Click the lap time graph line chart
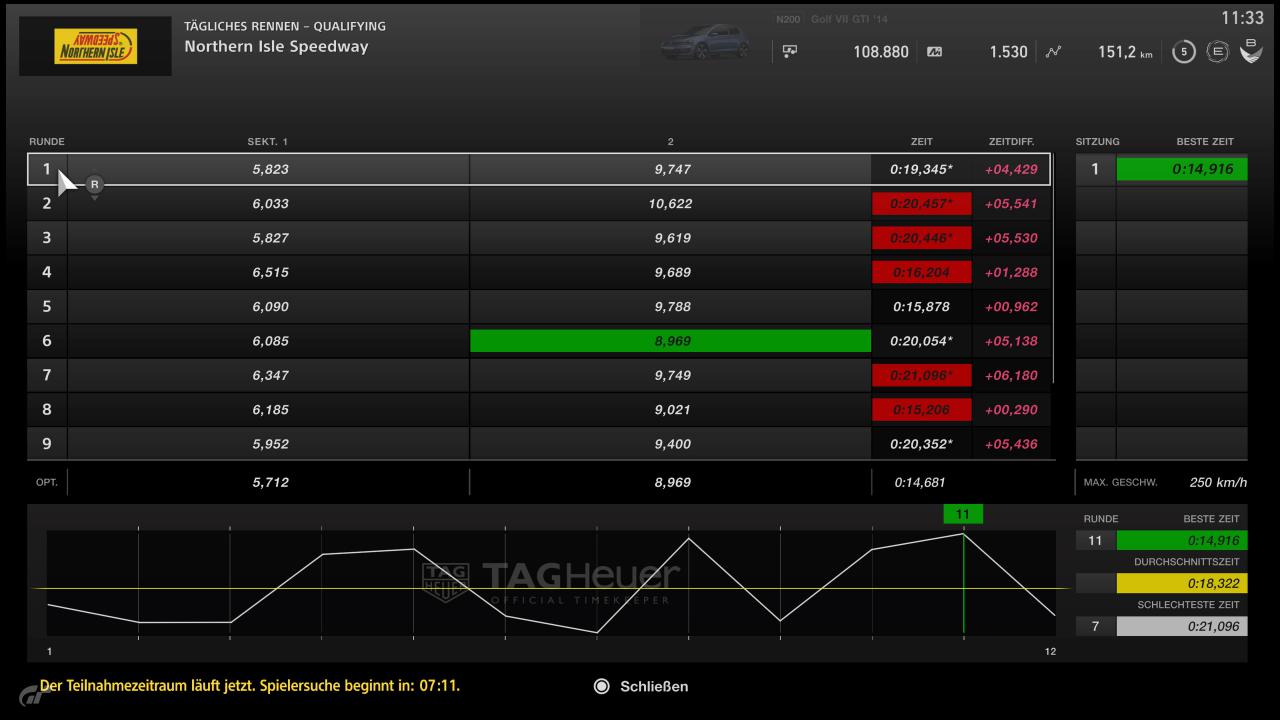 551,583
